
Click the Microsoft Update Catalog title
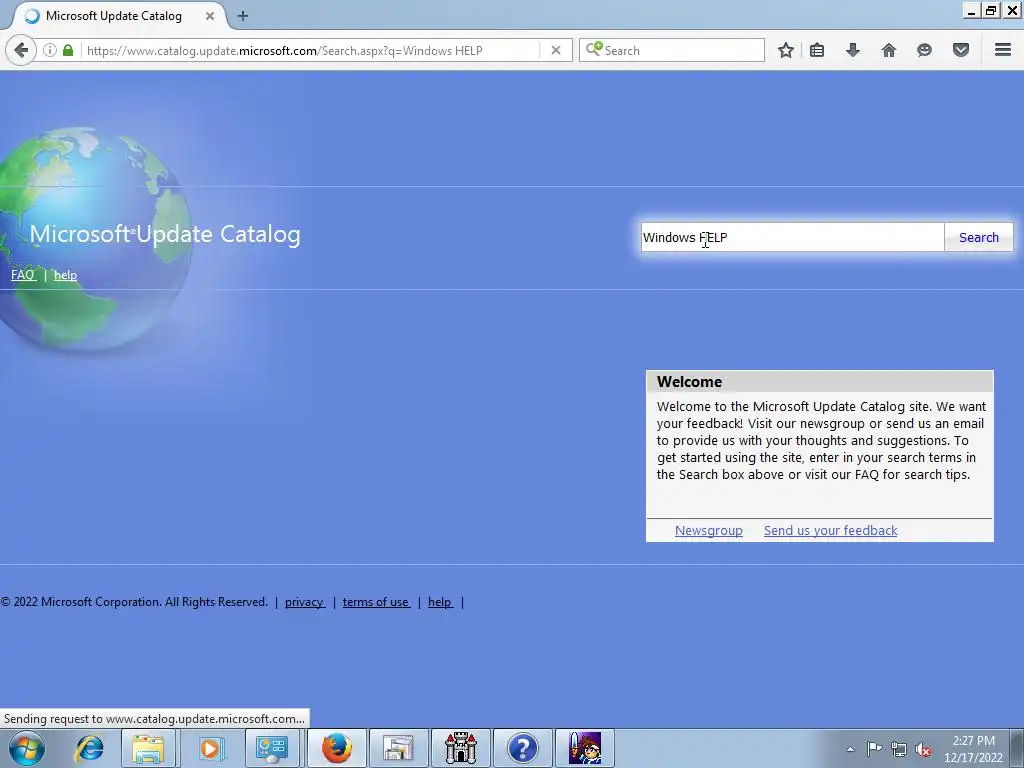click(165, 234)
